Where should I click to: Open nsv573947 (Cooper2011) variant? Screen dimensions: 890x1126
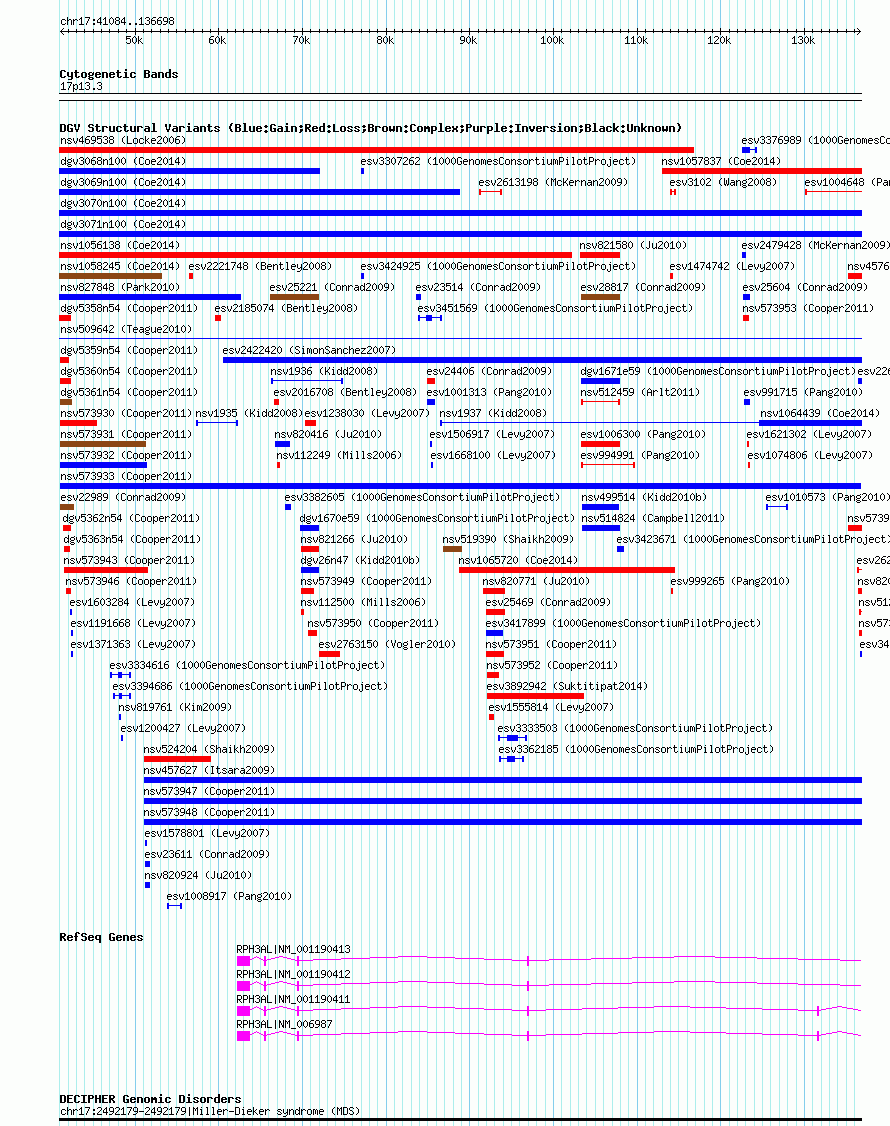503,801
